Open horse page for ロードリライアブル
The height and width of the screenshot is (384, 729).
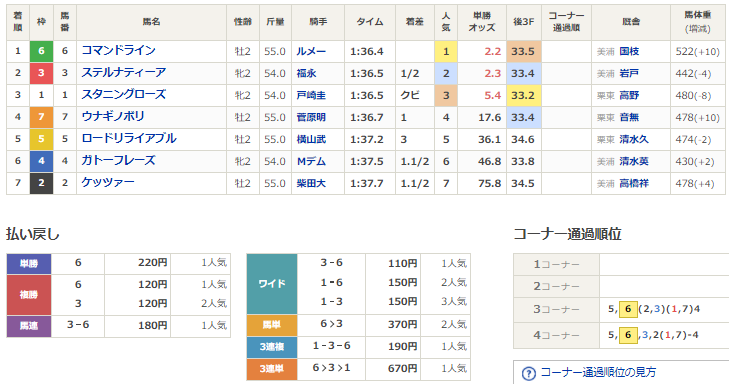129,139
